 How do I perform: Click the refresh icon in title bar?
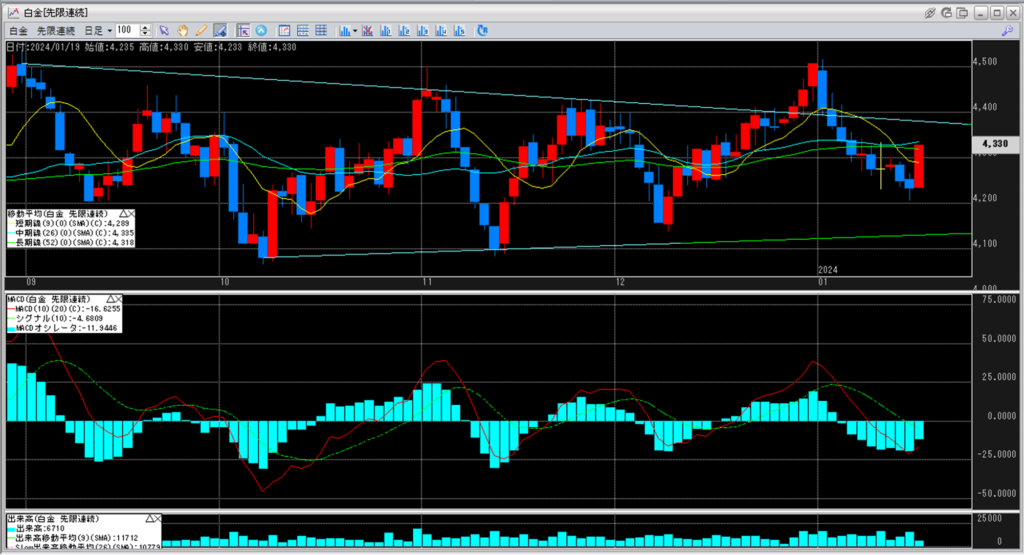click(x=946, y=12)
